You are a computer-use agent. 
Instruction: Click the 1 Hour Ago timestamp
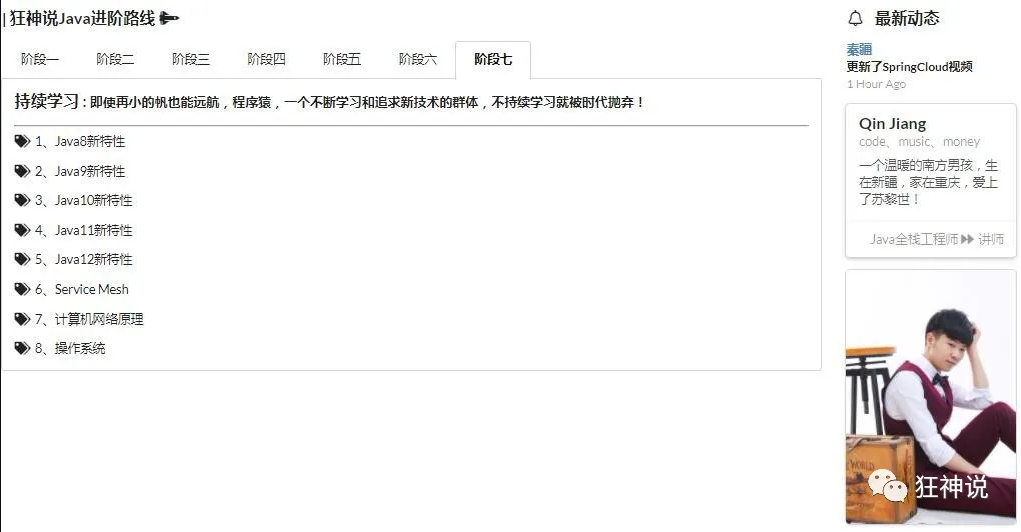tap(876, 84)
